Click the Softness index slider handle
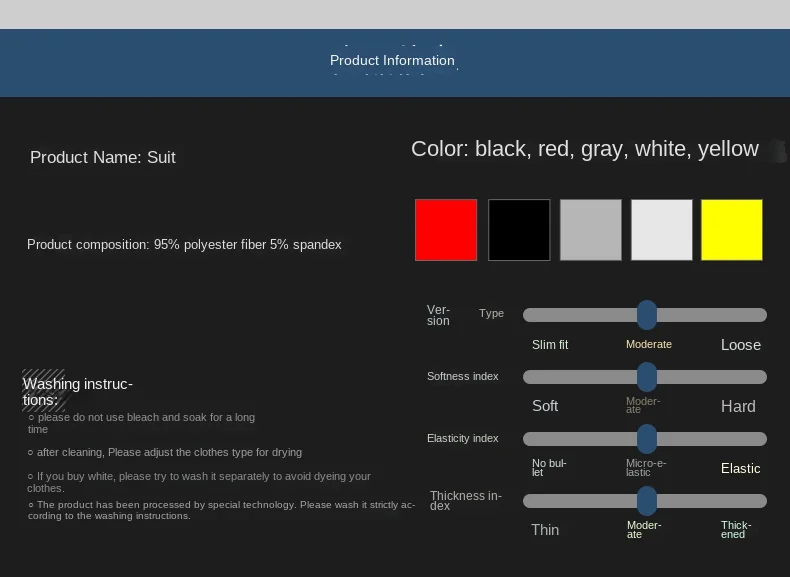The height and width of the screenshot is (577, 790). coord(647,377)
